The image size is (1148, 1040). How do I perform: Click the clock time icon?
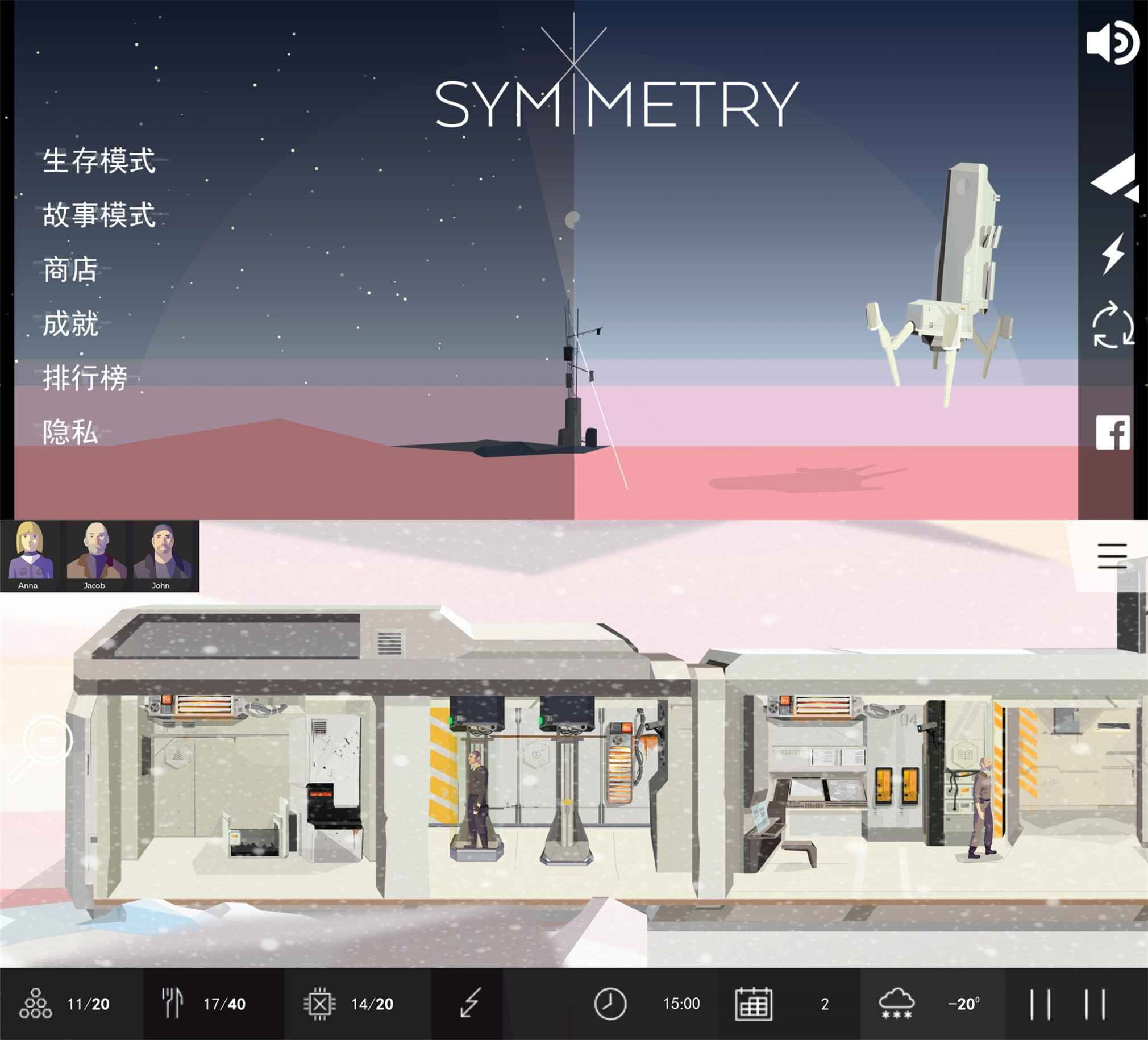610,1004
